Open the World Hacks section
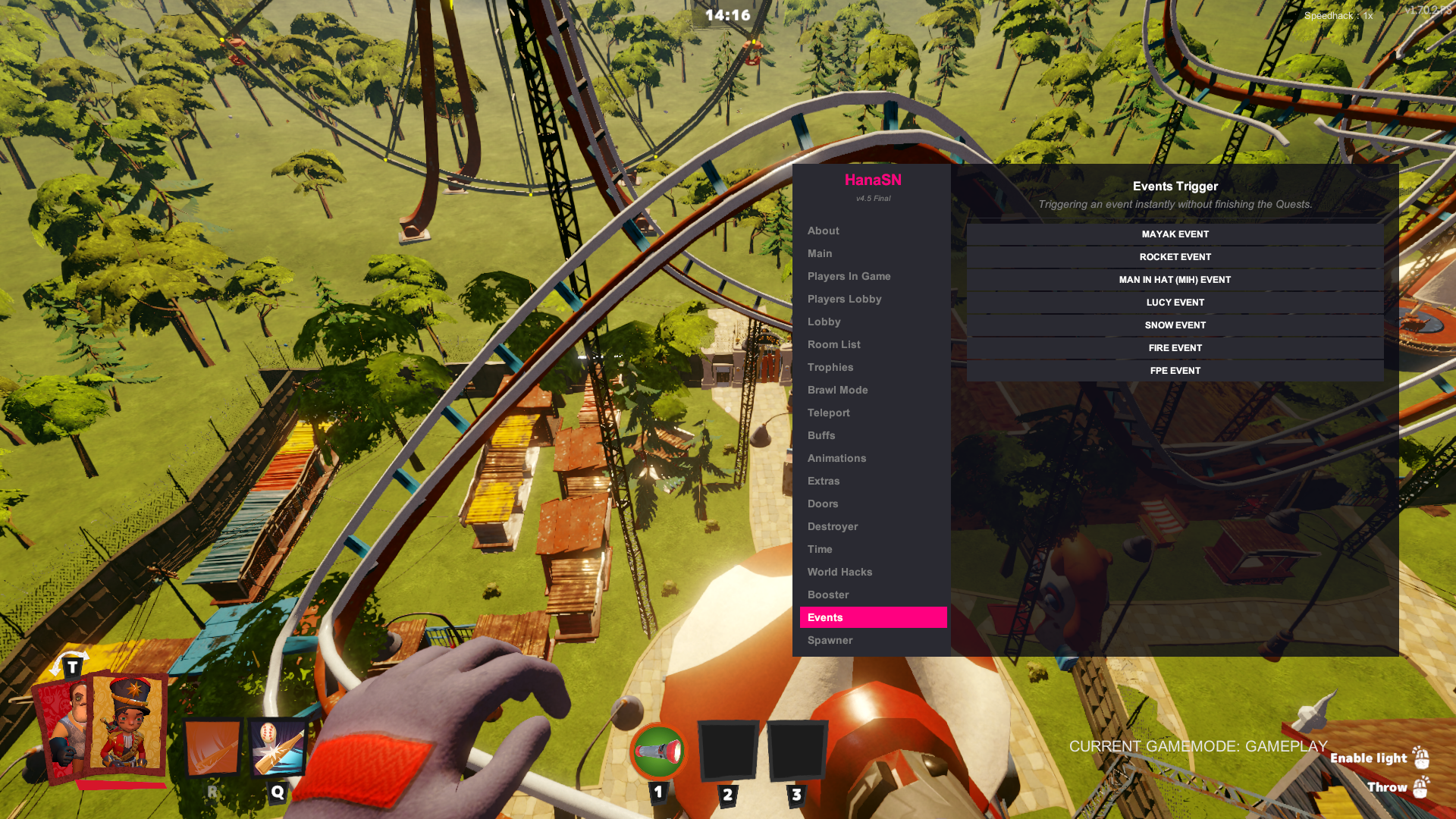This screenshot has width=1456, height=819. 873,572
